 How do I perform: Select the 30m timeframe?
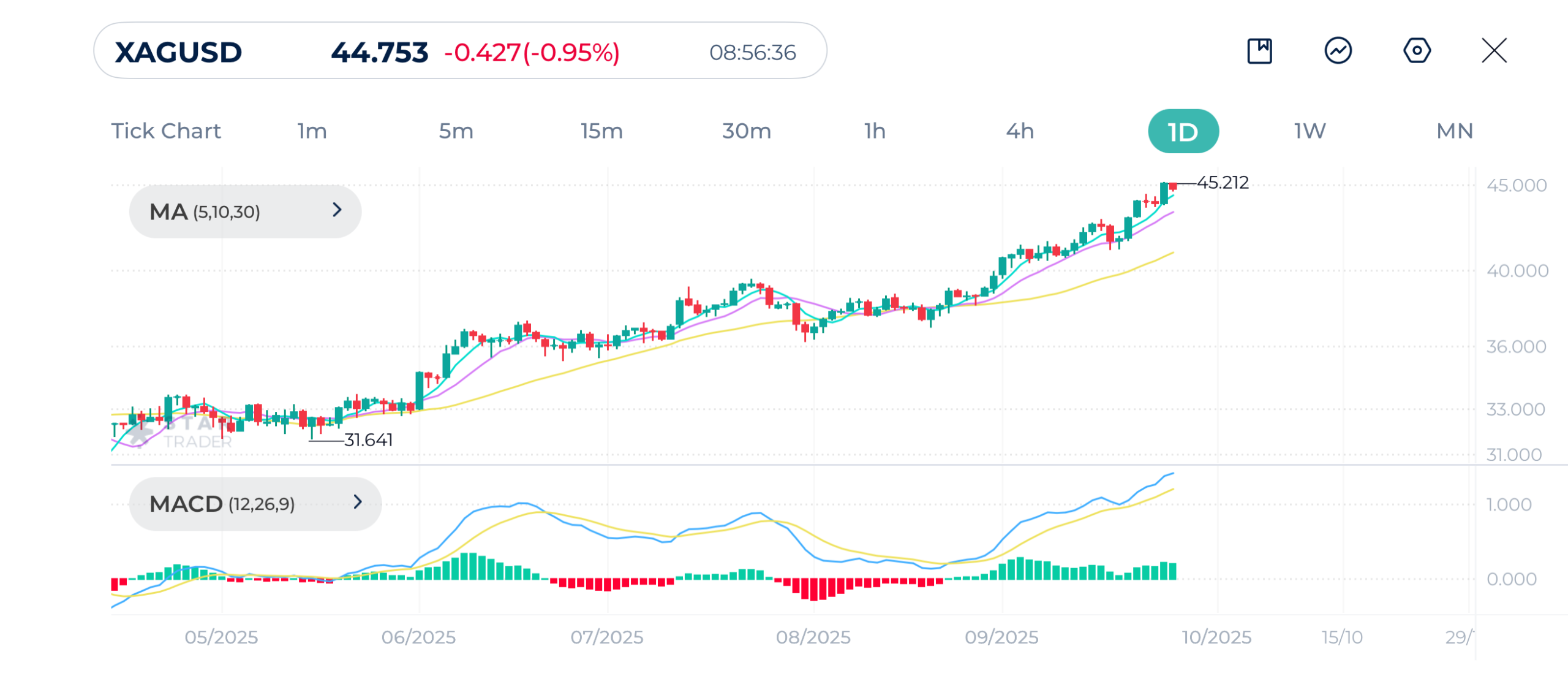[746, 131]
